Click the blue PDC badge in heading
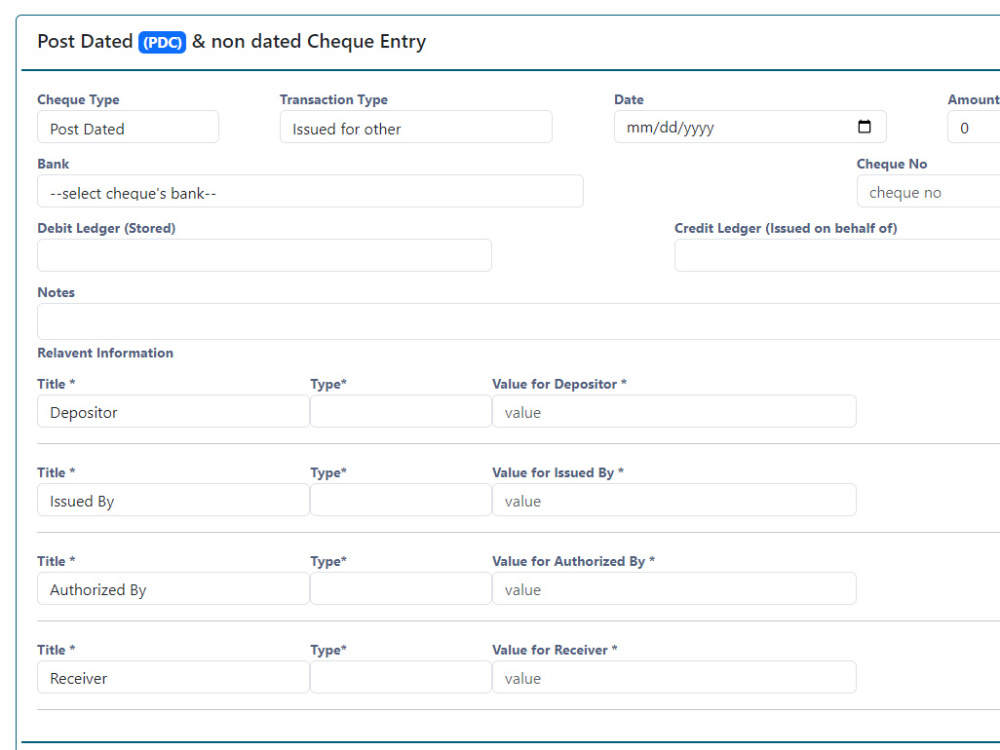Screen dimensions: 1000x750 [x=162, y=42]
